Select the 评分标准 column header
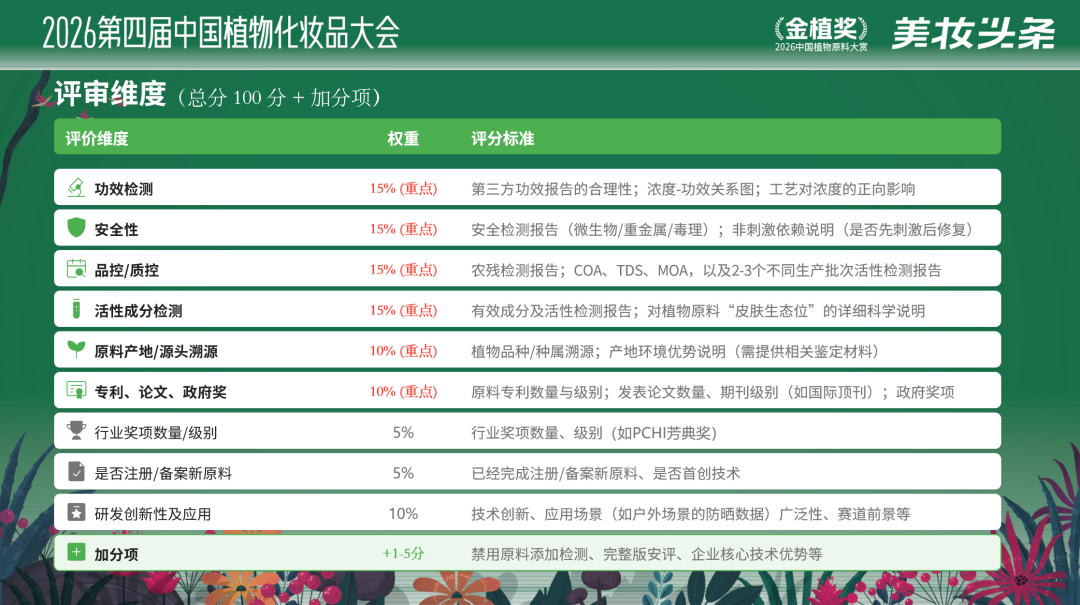1080x605 pixels. pyautogui.click(x=503, y=139)
